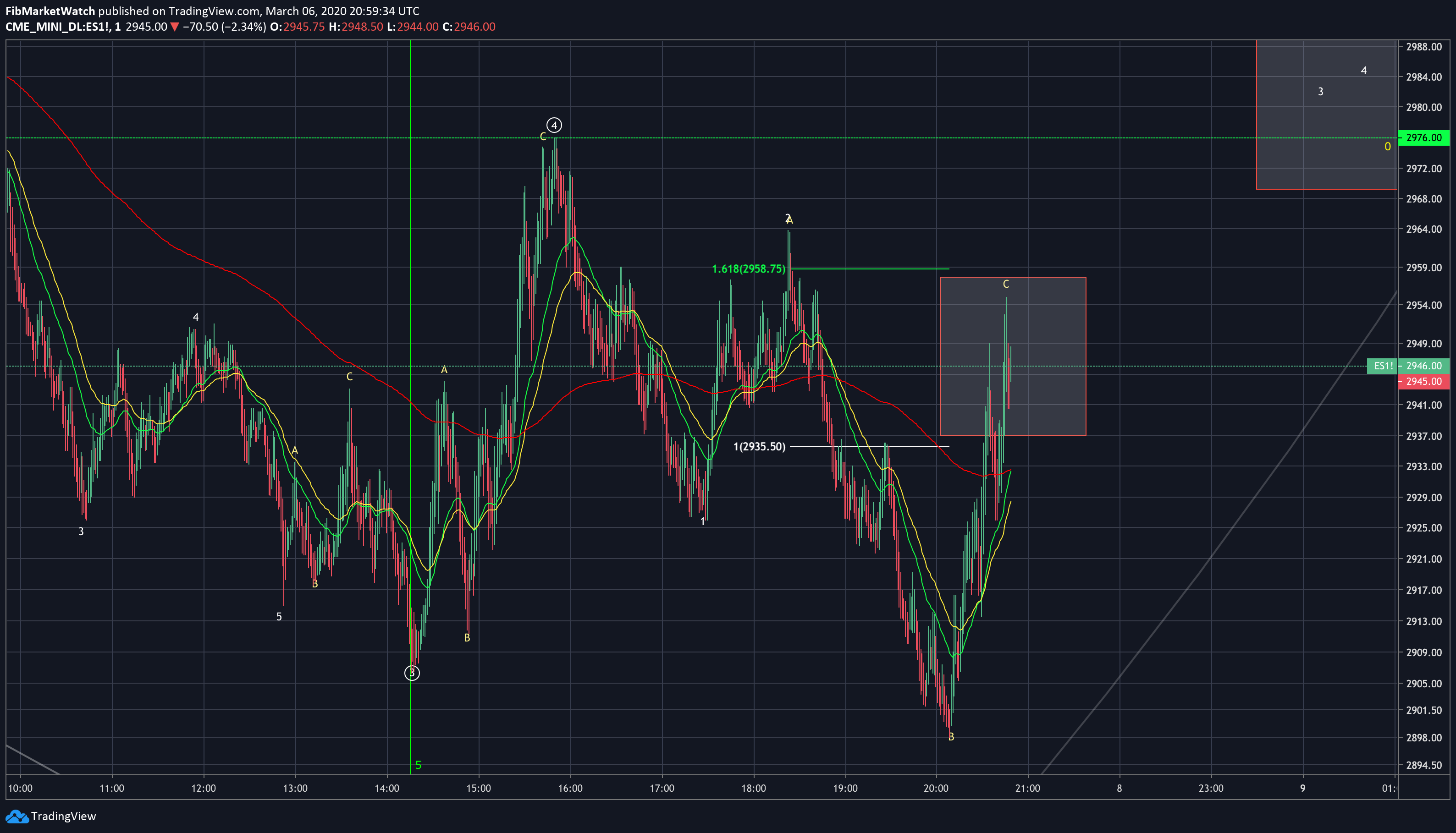
Task: Click the 1(2935.50) Fibonacci level label
Action: pos(760,447)
